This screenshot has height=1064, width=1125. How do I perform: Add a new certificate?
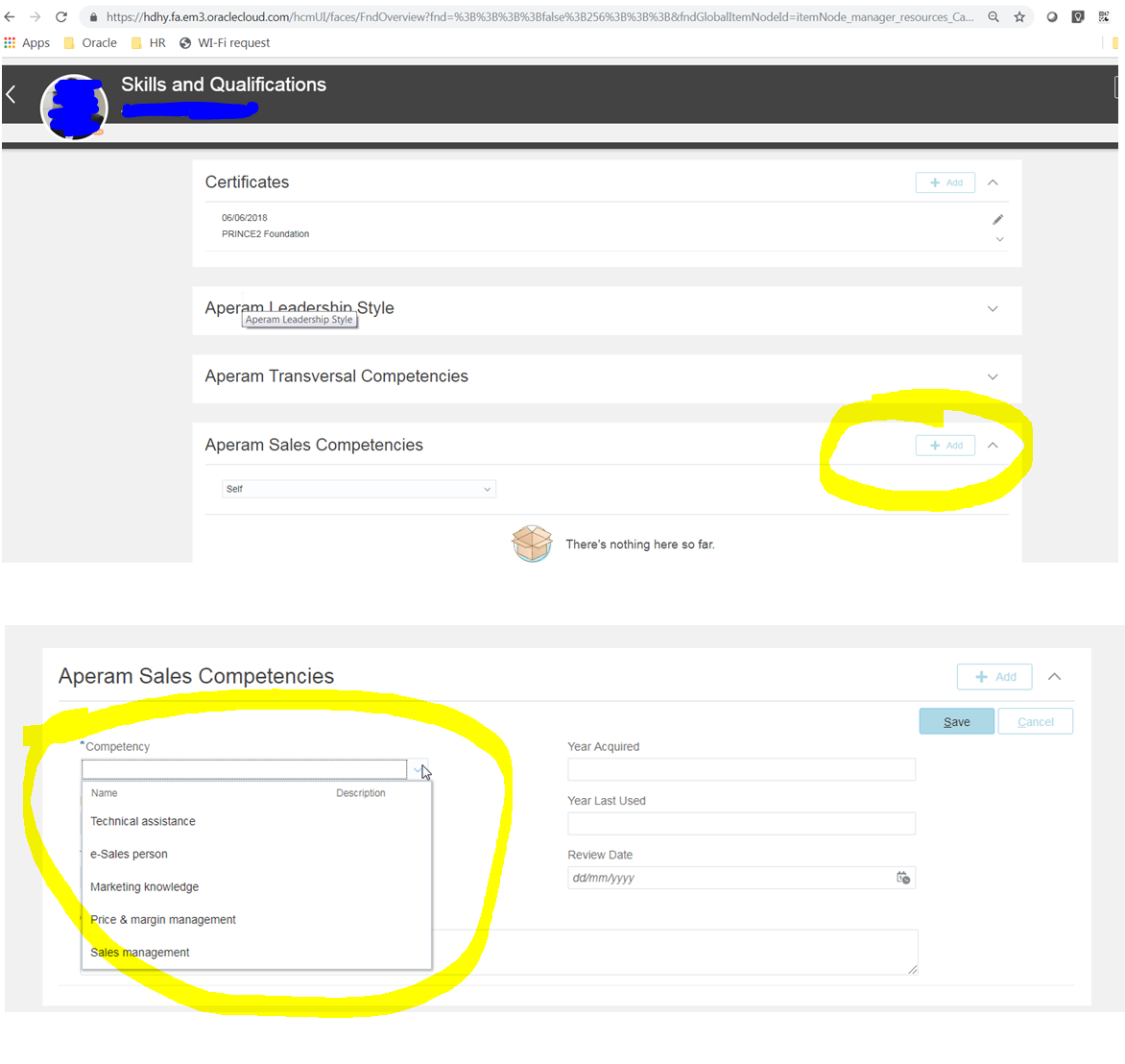click(x=945, y=182)
